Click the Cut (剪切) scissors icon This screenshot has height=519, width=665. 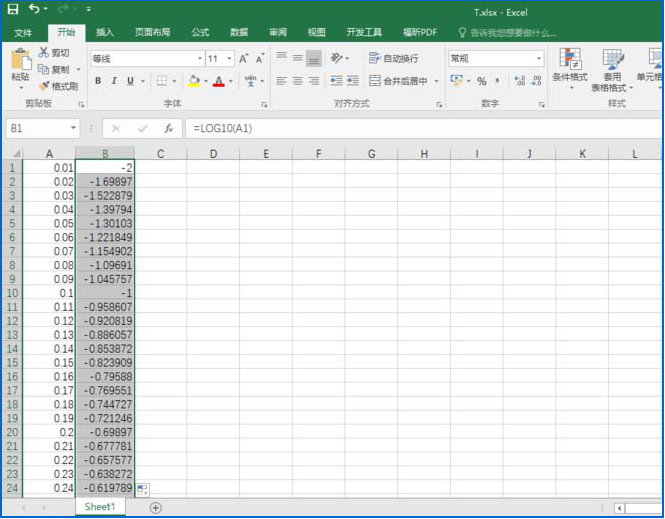coord(54,53)
